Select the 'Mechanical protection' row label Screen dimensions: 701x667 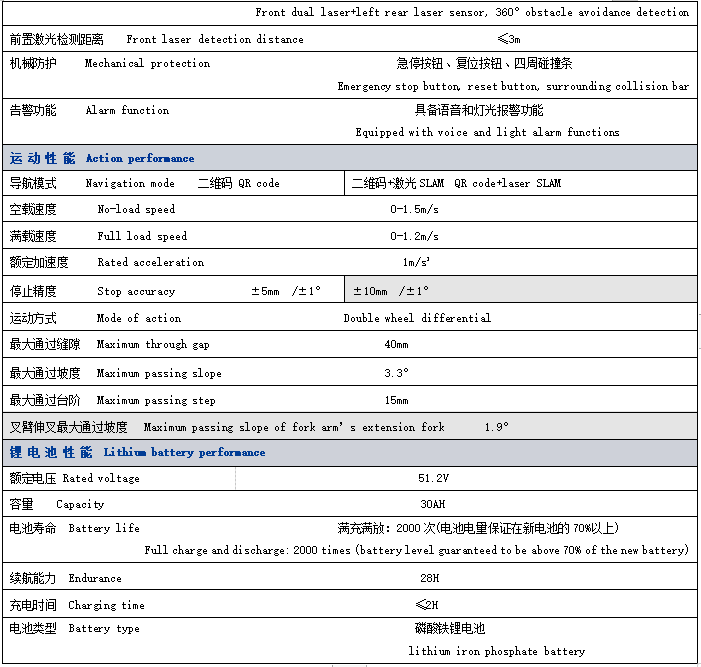click(x=147, y=63)
